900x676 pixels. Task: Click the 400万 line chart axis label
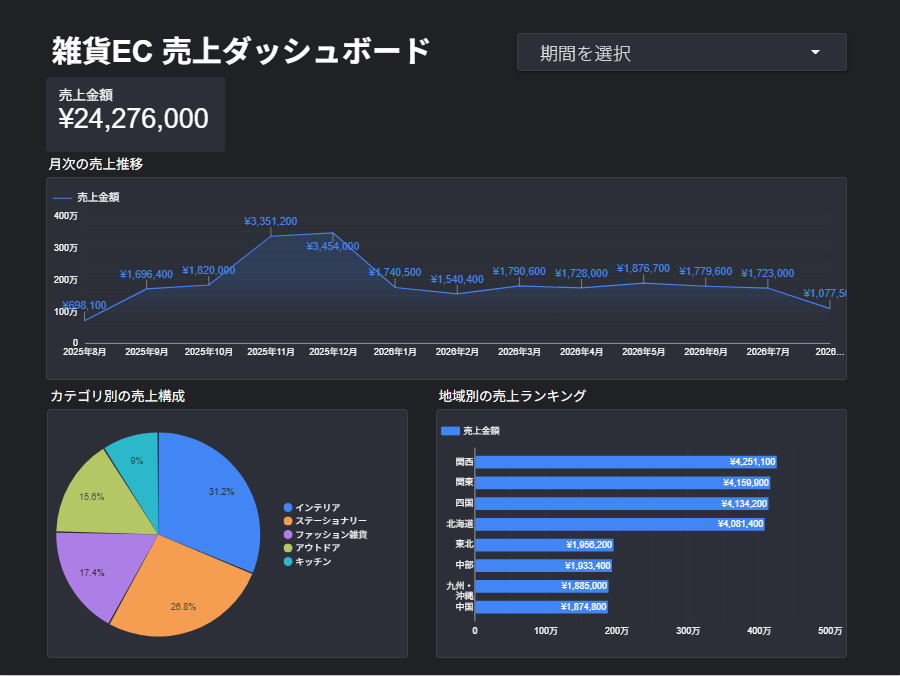(x=65, y=216)
